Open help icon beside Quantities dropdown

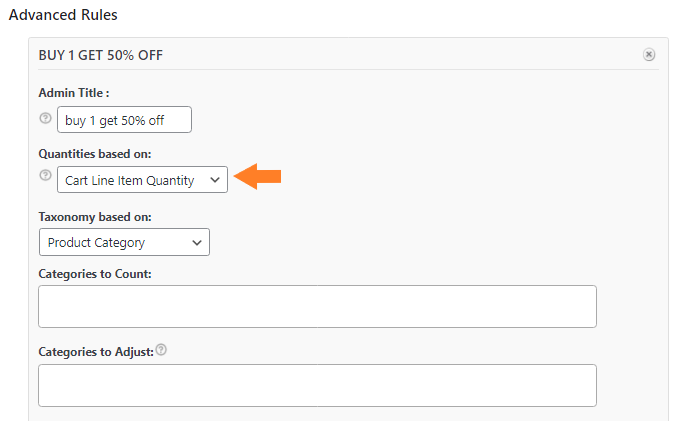(45, 175)
